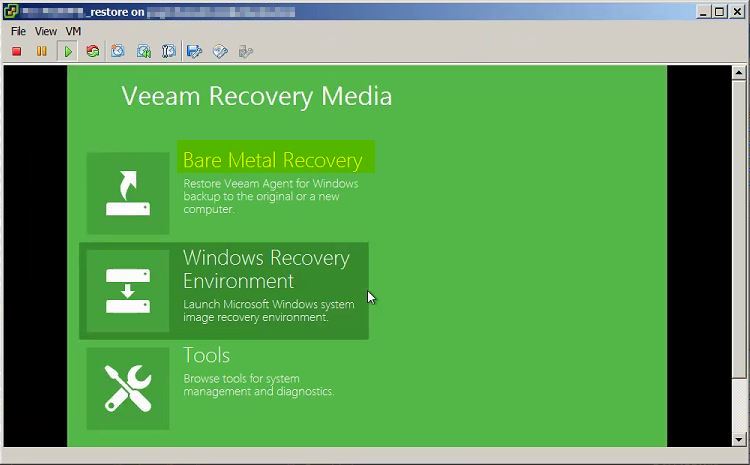Click the vertical scrollbar thumb

739,229
